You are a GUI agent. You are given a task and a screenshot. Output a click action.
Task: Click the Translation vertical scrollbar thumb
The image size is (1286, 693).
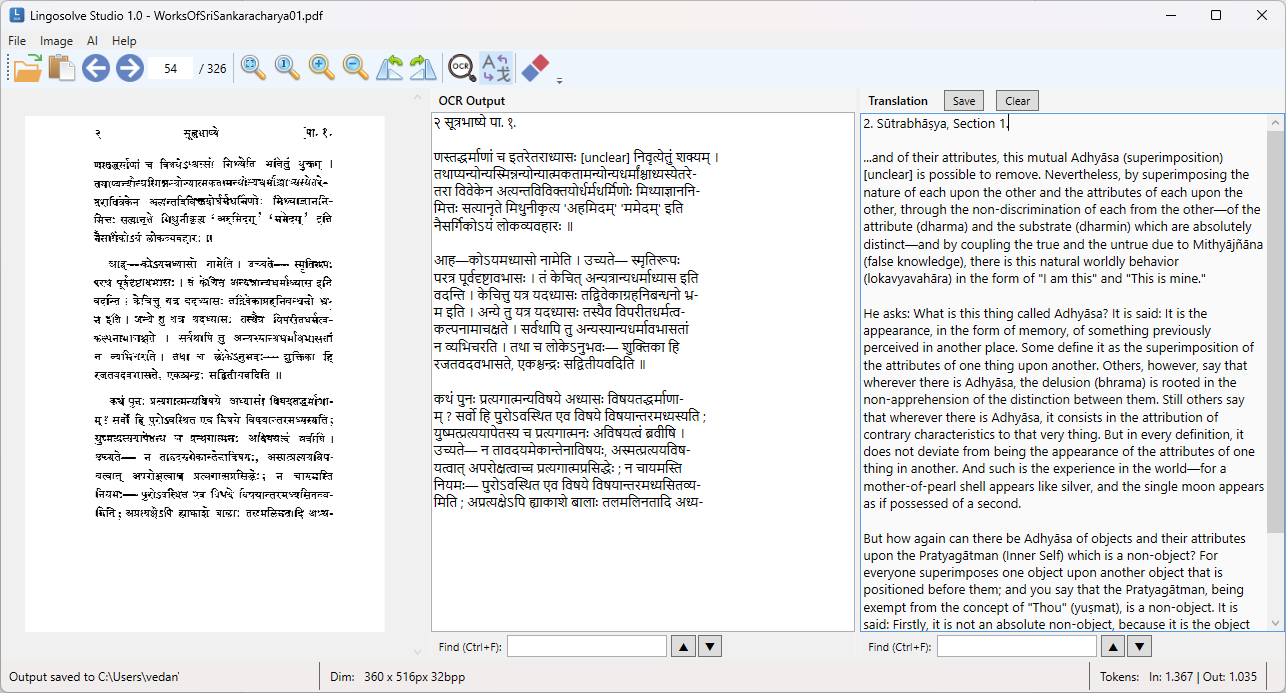pos(1275,330)
